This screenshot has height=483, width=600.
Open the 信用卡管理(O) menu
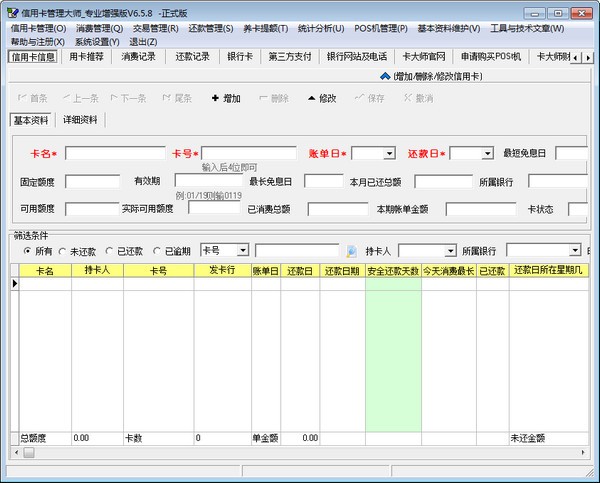[38, 28]
